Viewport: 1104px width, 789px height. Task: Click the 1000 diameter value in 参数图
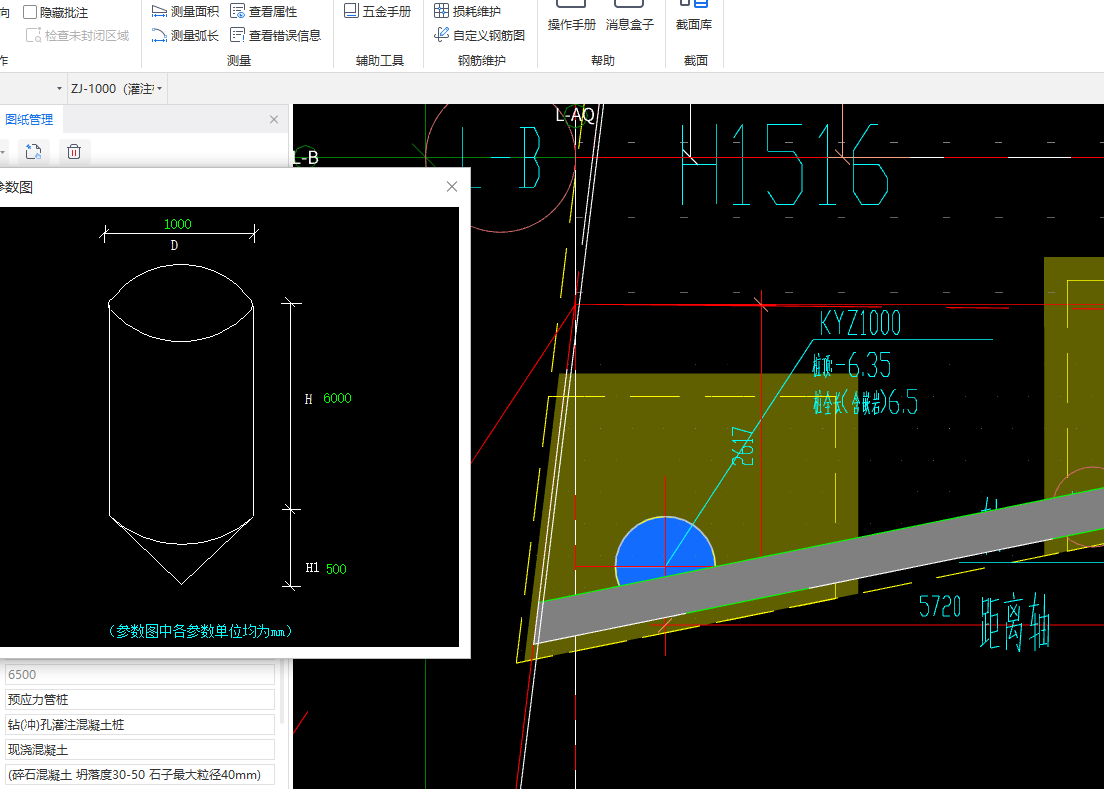click(177, 224)
